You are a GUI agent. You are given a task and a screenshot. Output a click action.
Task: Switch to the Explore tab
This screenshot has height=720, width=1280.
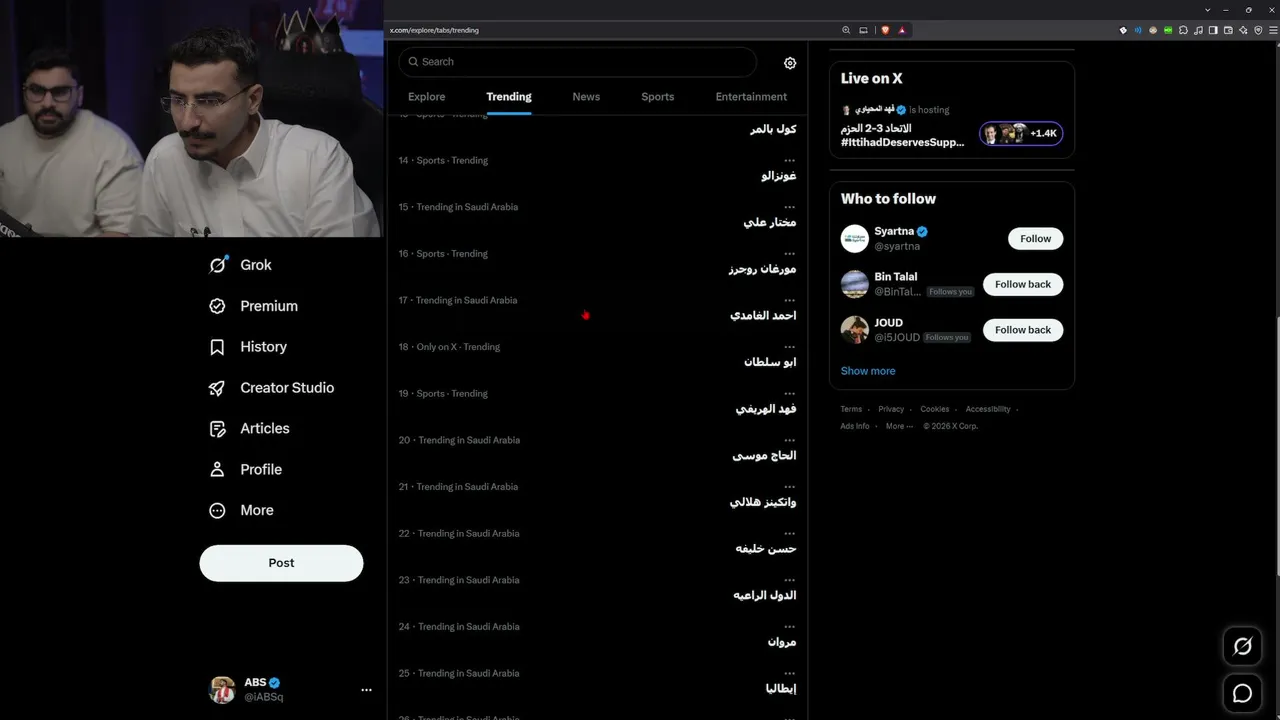tap(427, 97)
